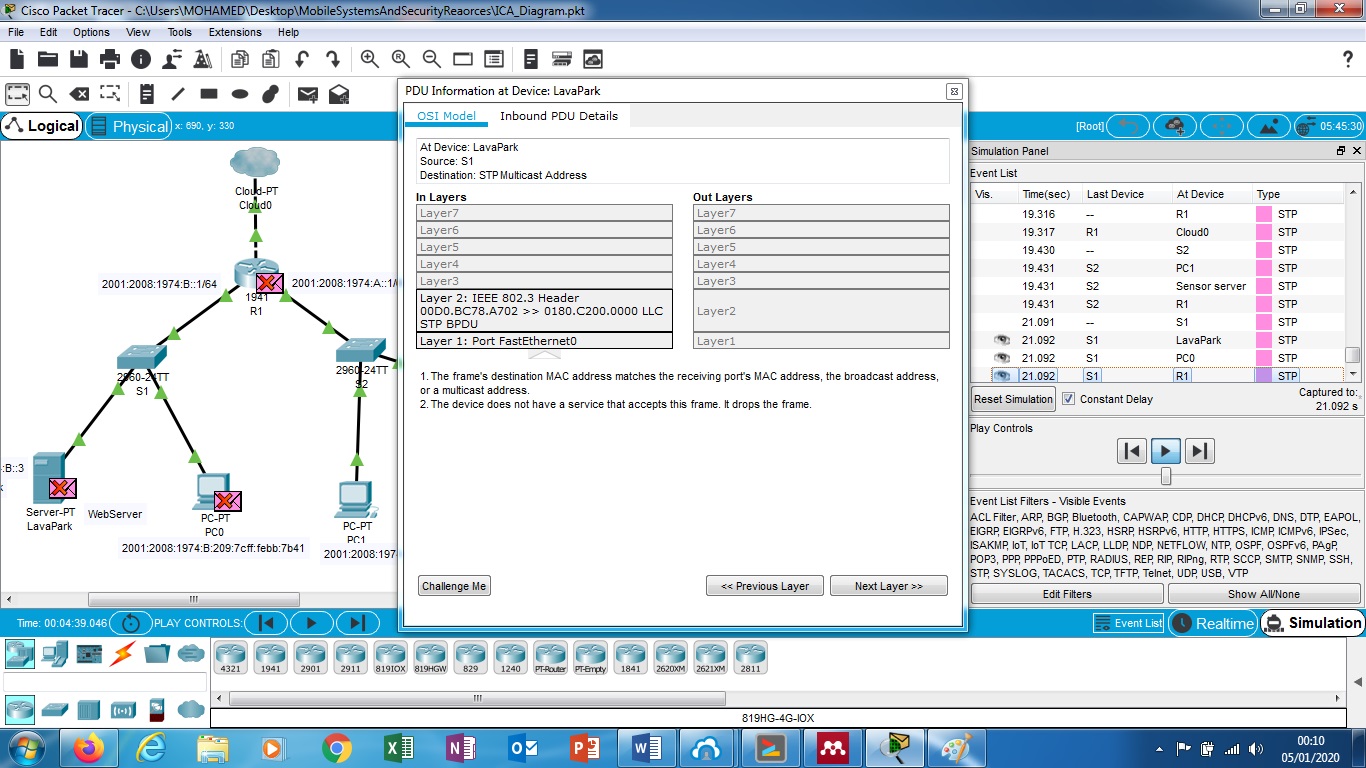Image resolution: width=1366 pixels, height=768 pixels.
Task: Switch to Inbound PDU Details tab
Action: (x=559, y=116)
